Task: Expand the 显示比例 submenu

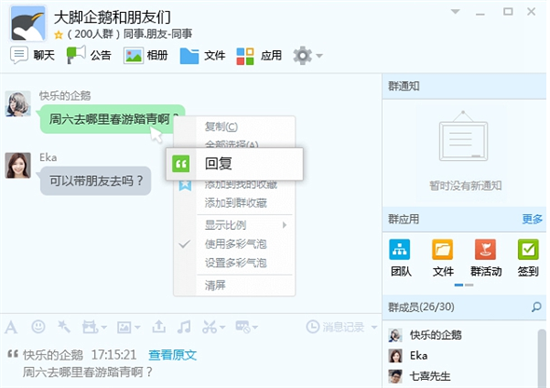Action: 246,225
